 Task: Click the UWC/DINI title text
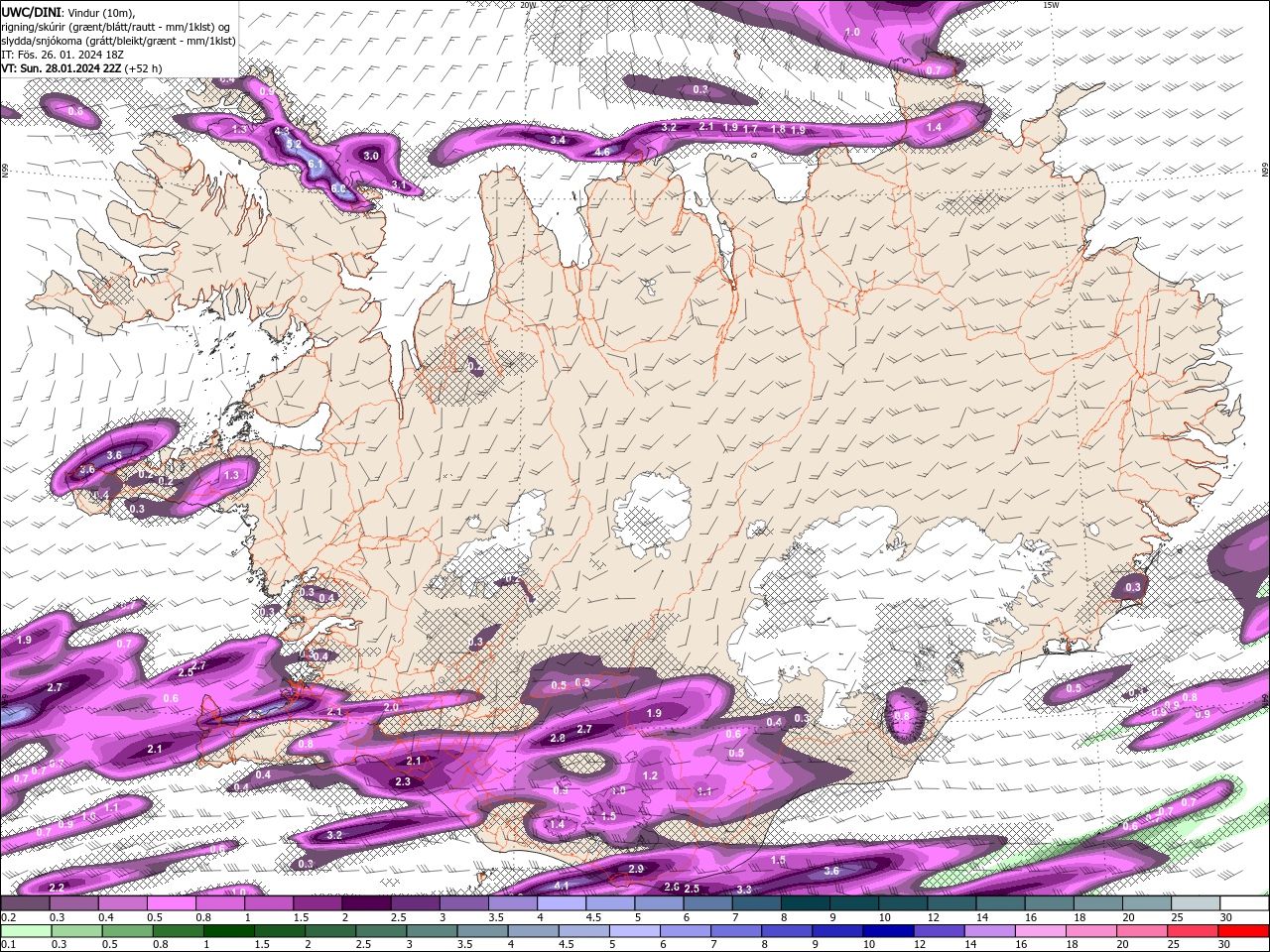[x=32, y=11]
